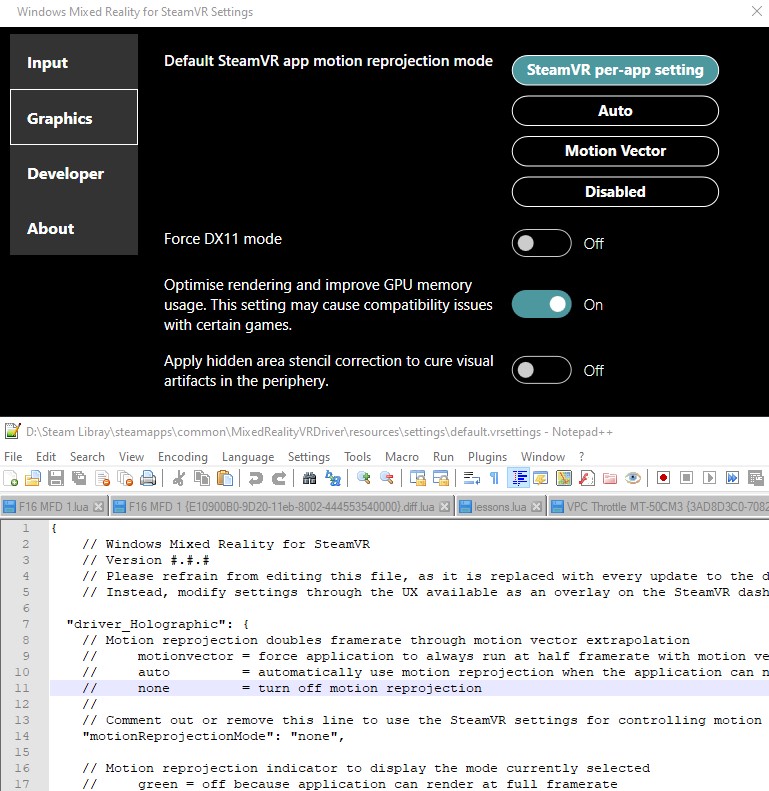Open the Graphics settings tab
Image resolution: width=769 pixels, height=791 pixels.
(74, 118)
